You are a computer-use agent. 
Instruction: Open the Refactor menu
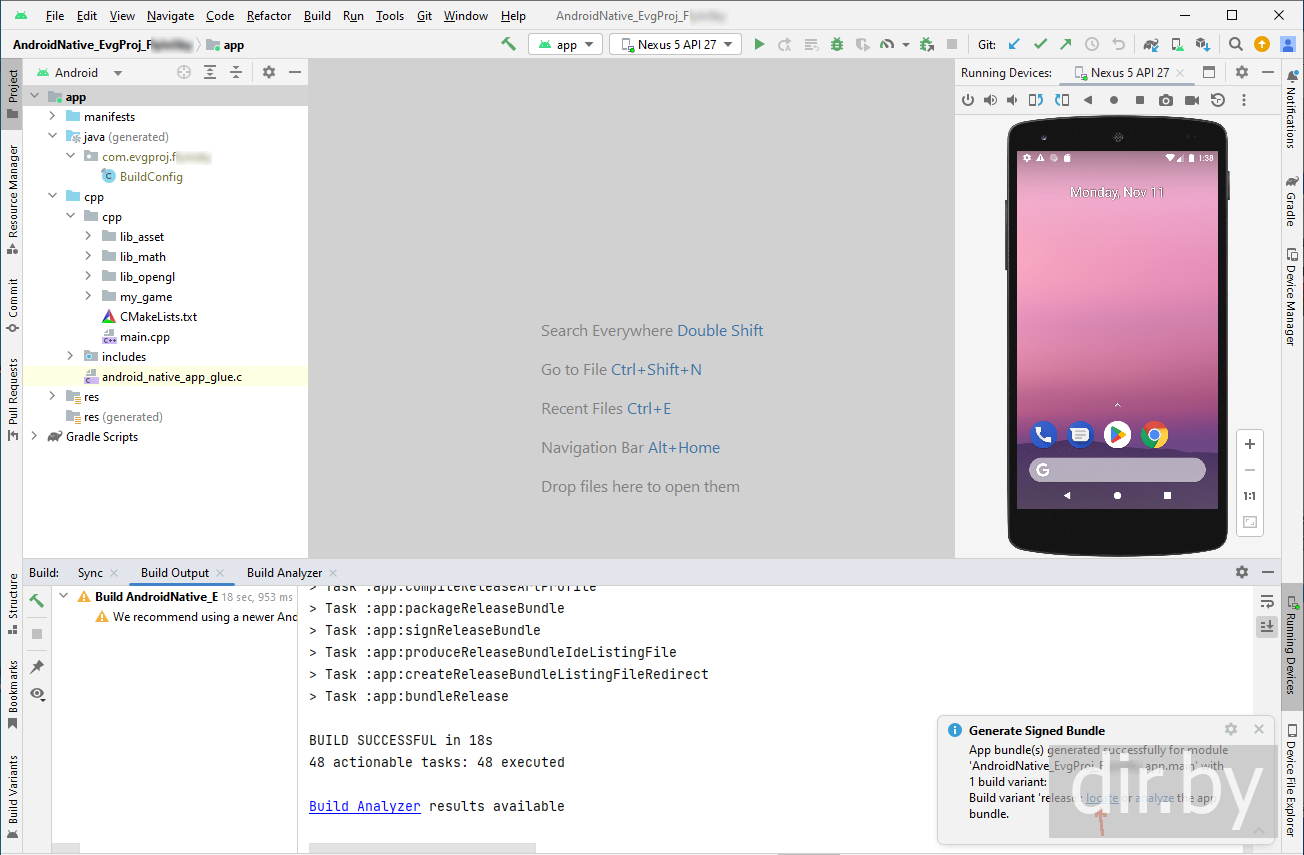(269, 16)
